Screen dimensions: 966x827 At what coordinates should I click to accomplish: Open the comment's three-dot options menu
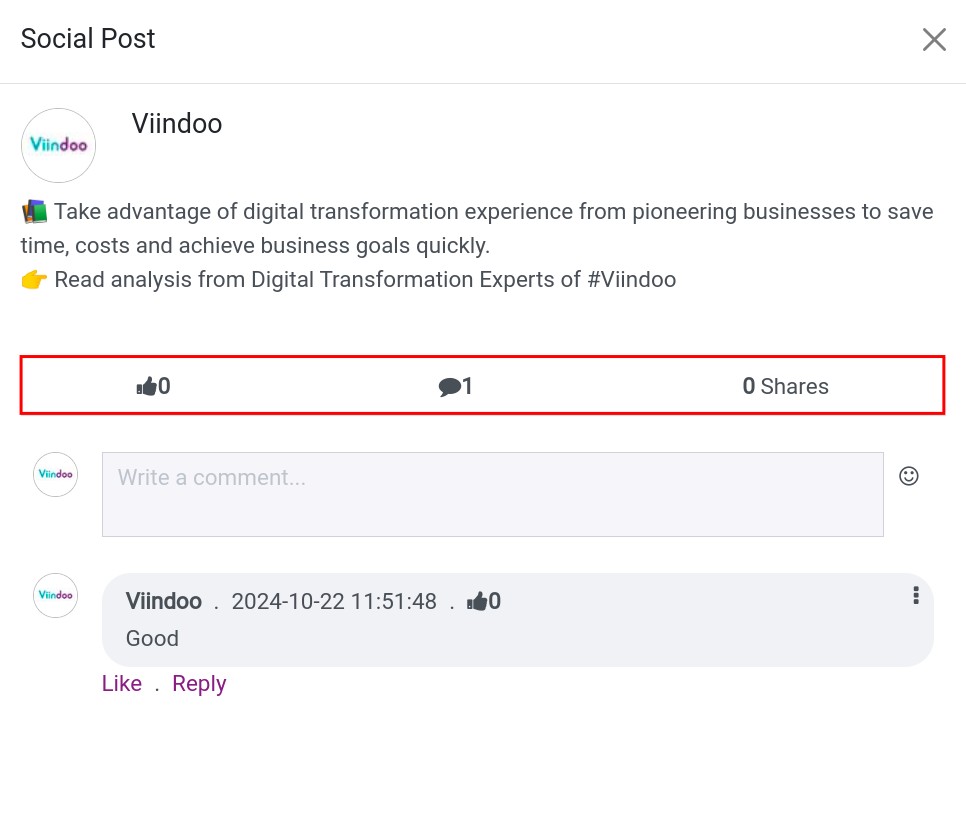pos(915,596)
